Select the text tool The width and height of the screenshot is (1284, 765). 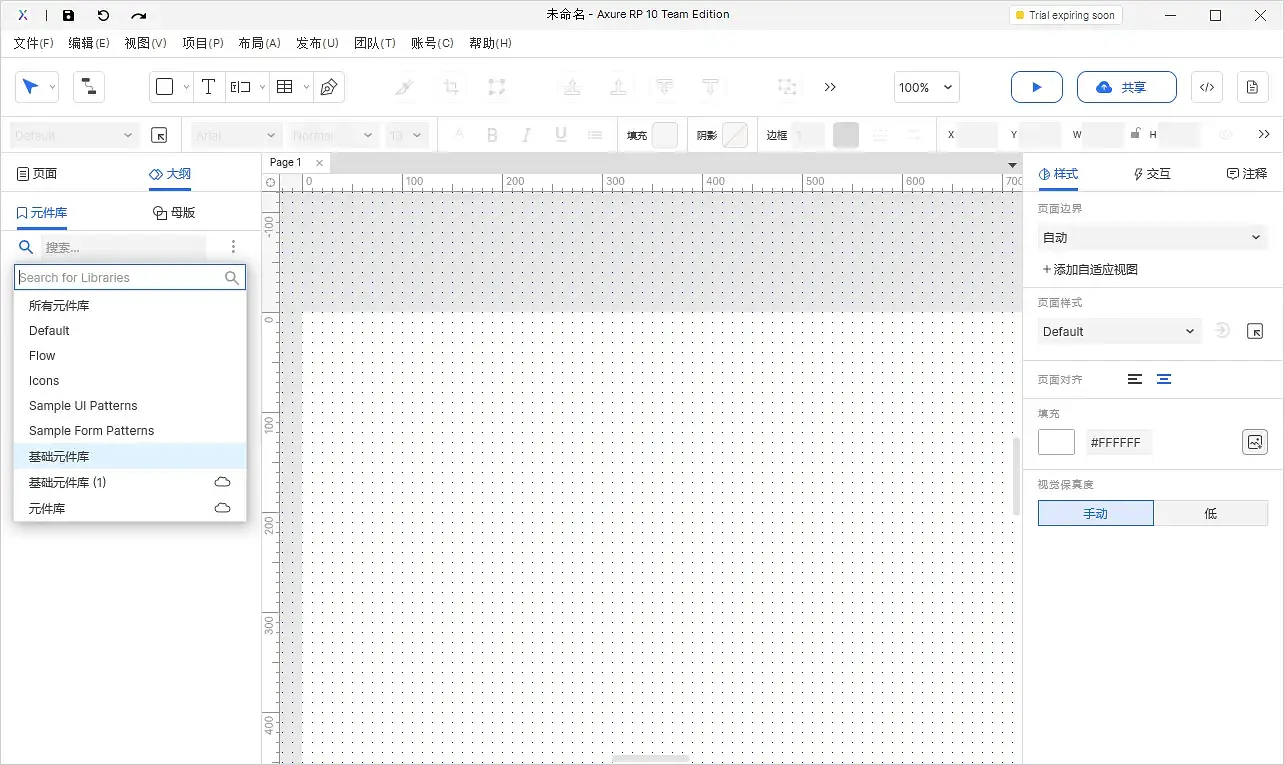pos(208,87)
